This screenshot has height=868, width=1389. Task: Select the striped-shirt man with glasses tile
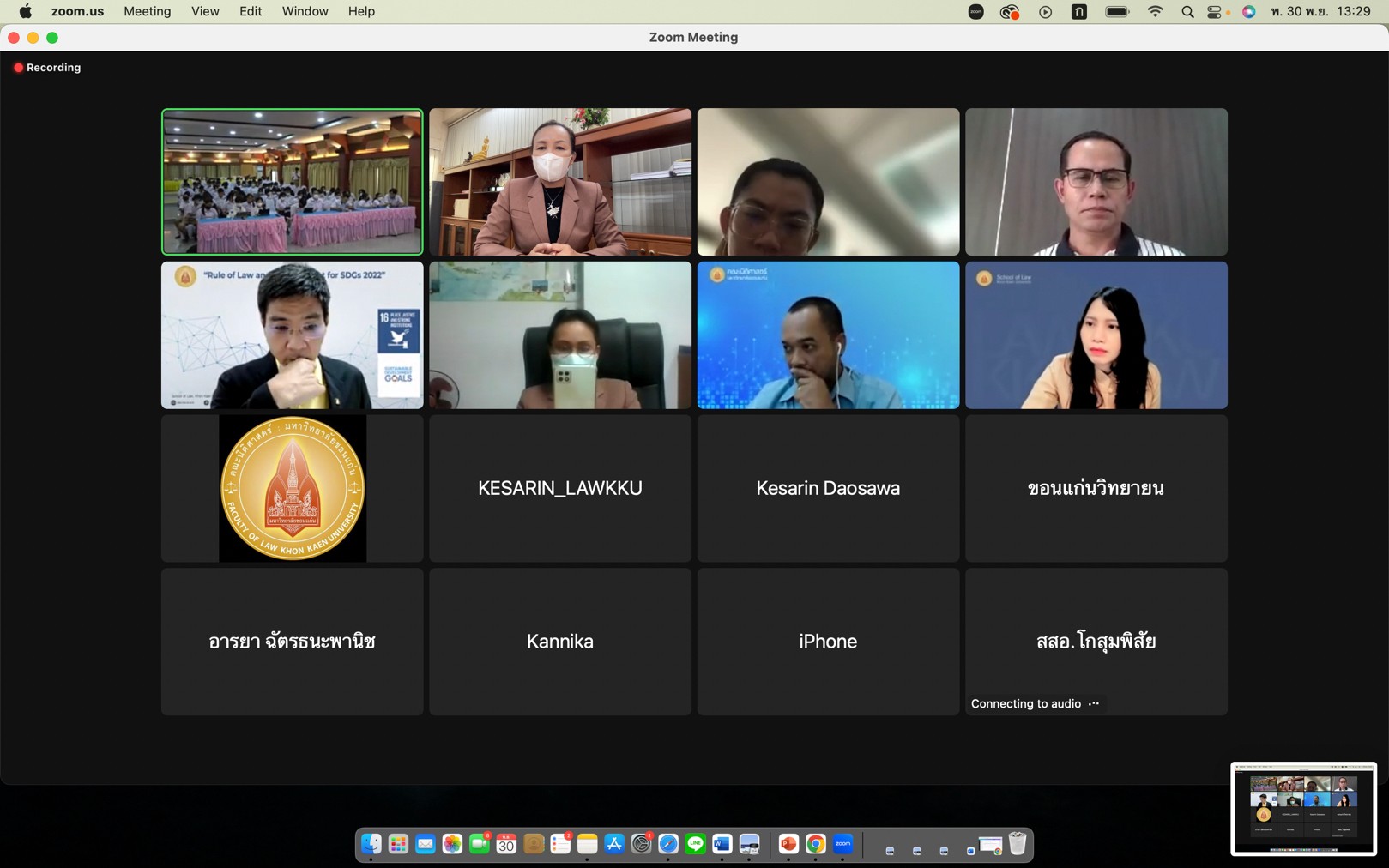coord(1096,182)
